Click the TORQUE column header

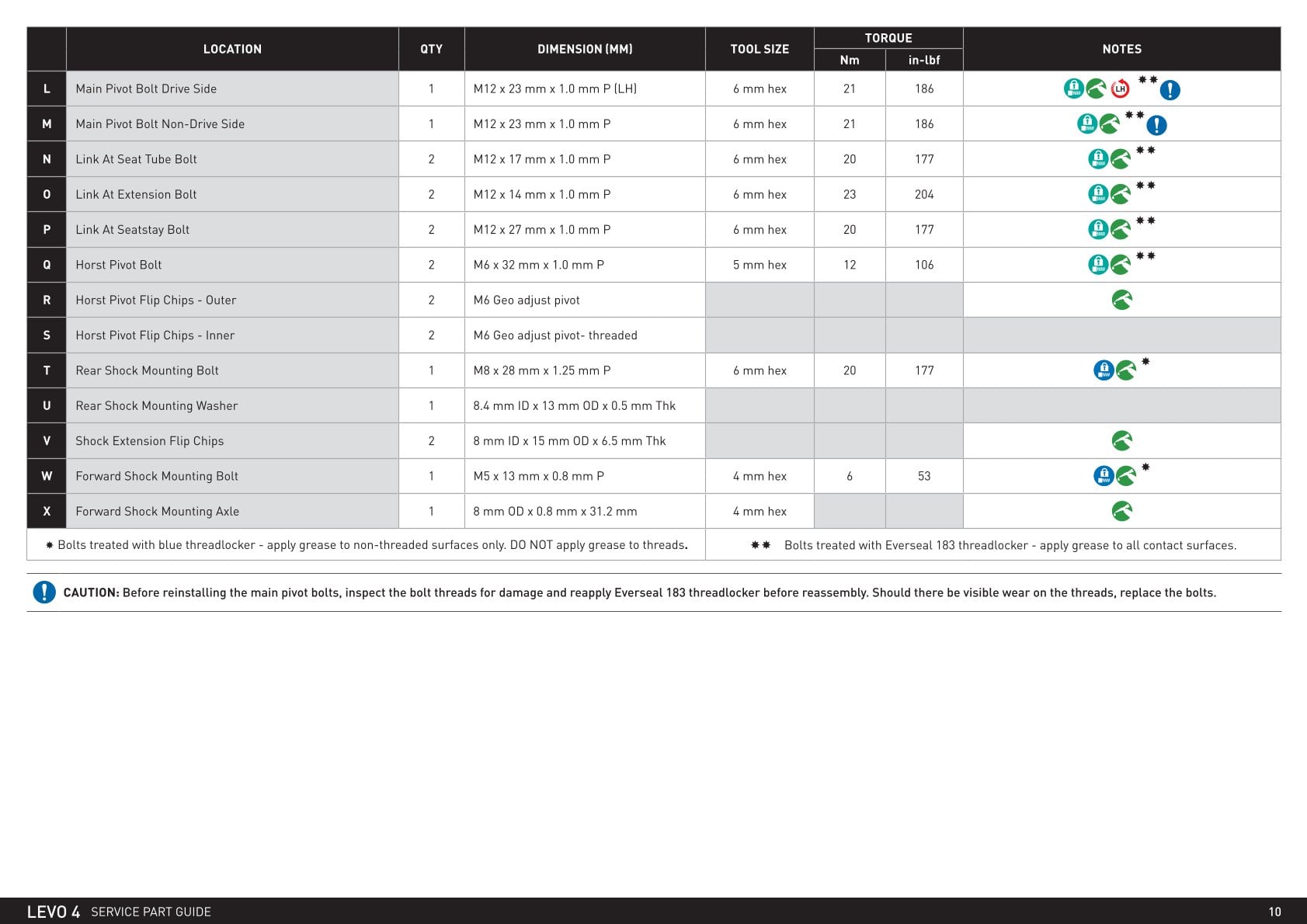point(888,38)
